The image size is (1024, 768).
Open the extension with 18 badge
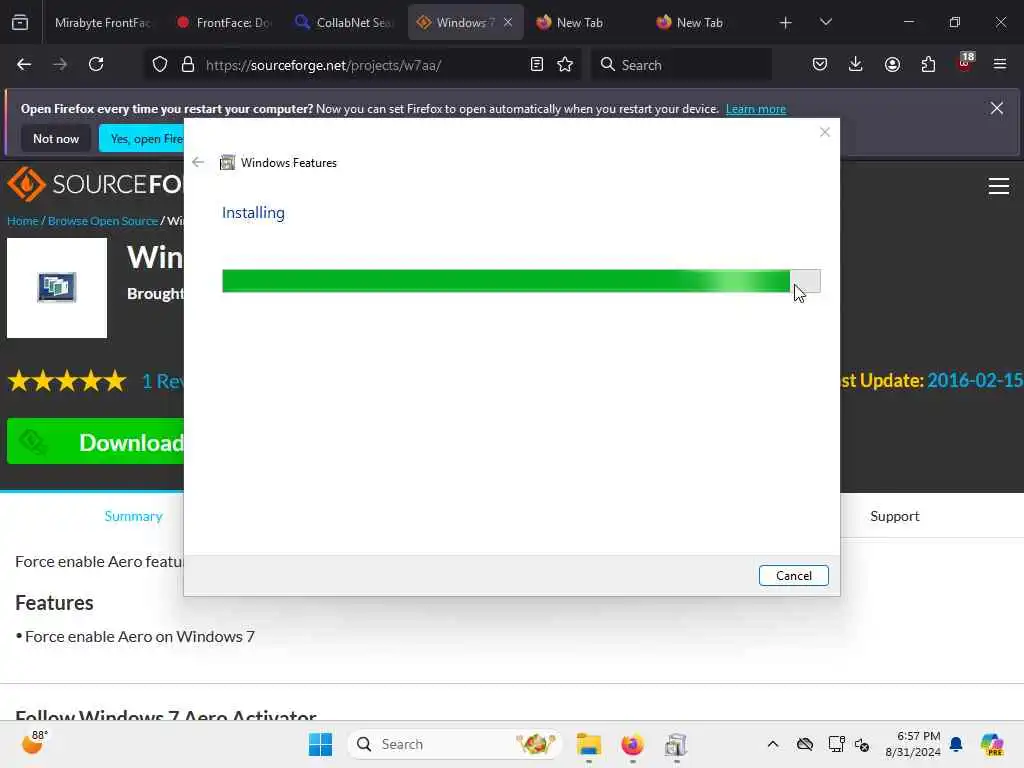tap(965, 63)
